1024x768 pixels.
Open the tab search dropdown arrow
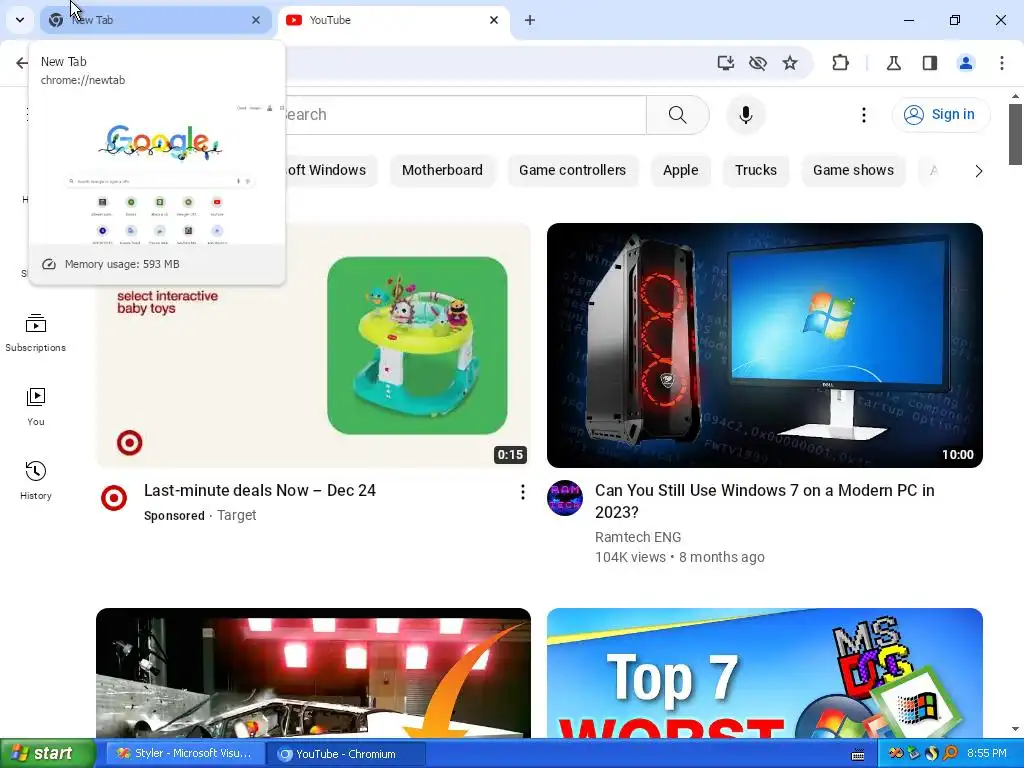[20, 20]
